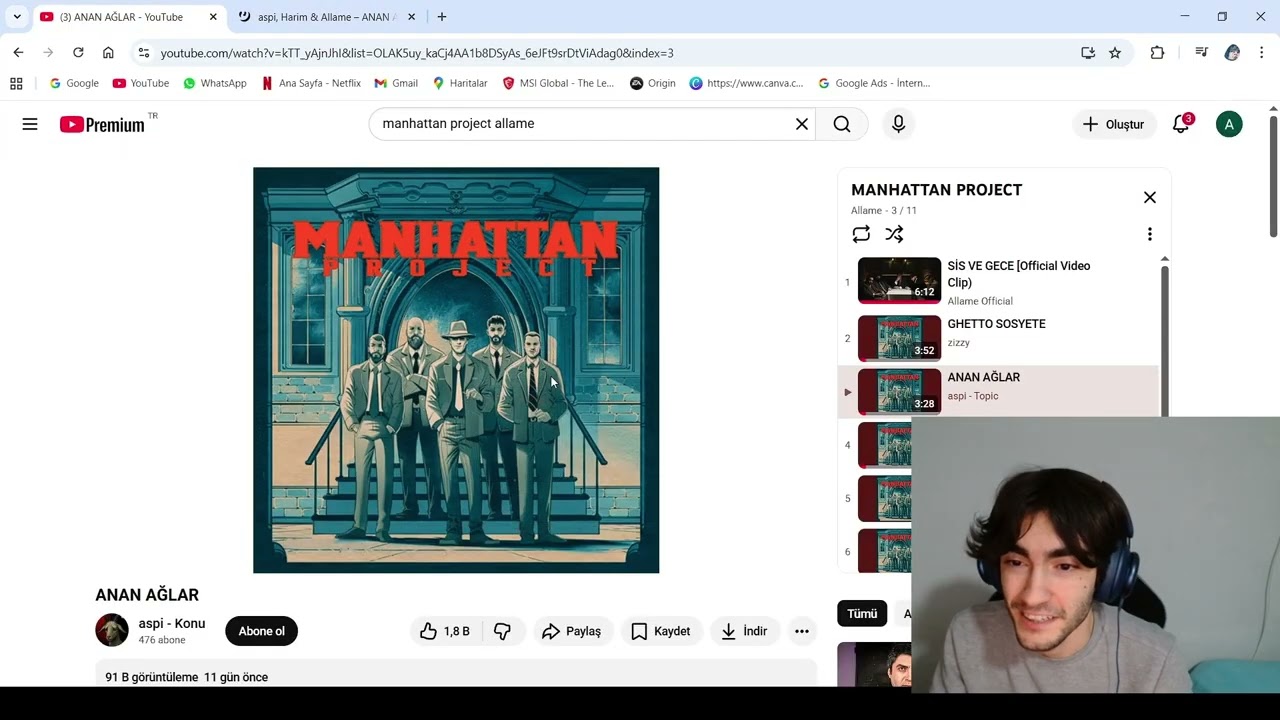This screenshot has height=720, width=1280.
Task: Click the '91 B görüntüleme' description text
Action: [x=152, y=677]
